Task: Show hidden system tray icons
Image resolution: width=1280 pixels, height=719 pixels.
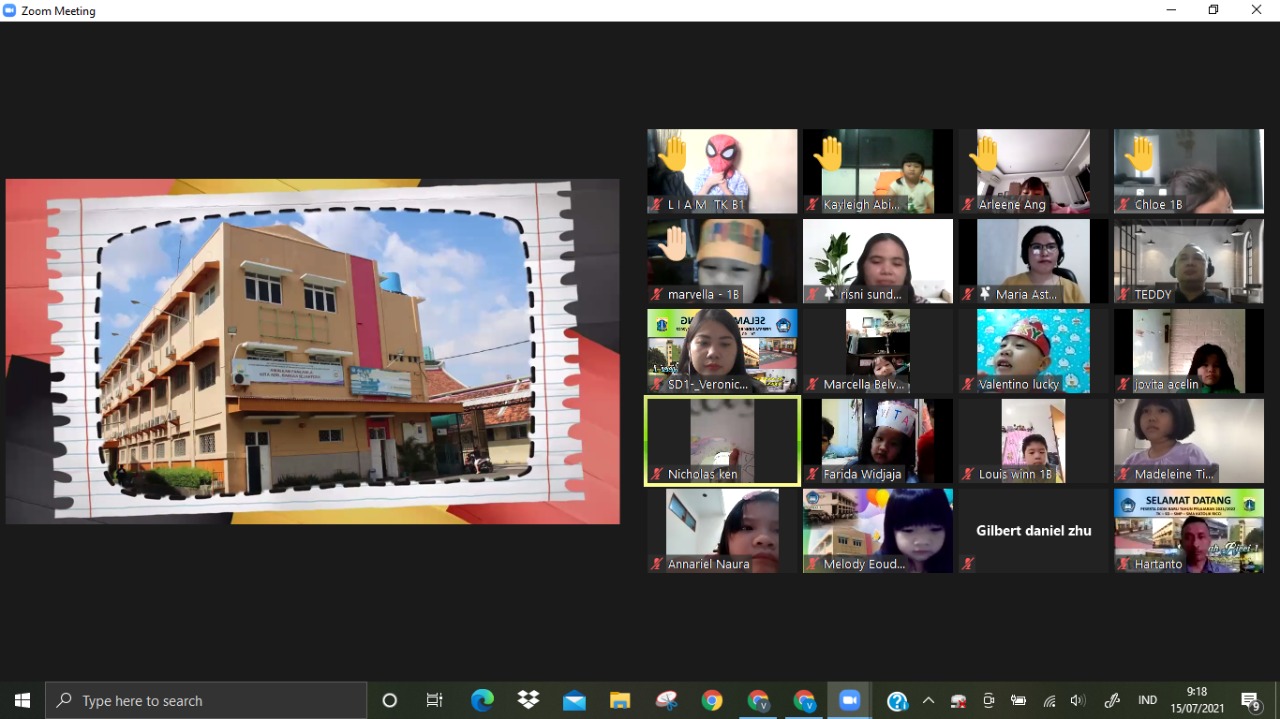Action: pos(928,700)
